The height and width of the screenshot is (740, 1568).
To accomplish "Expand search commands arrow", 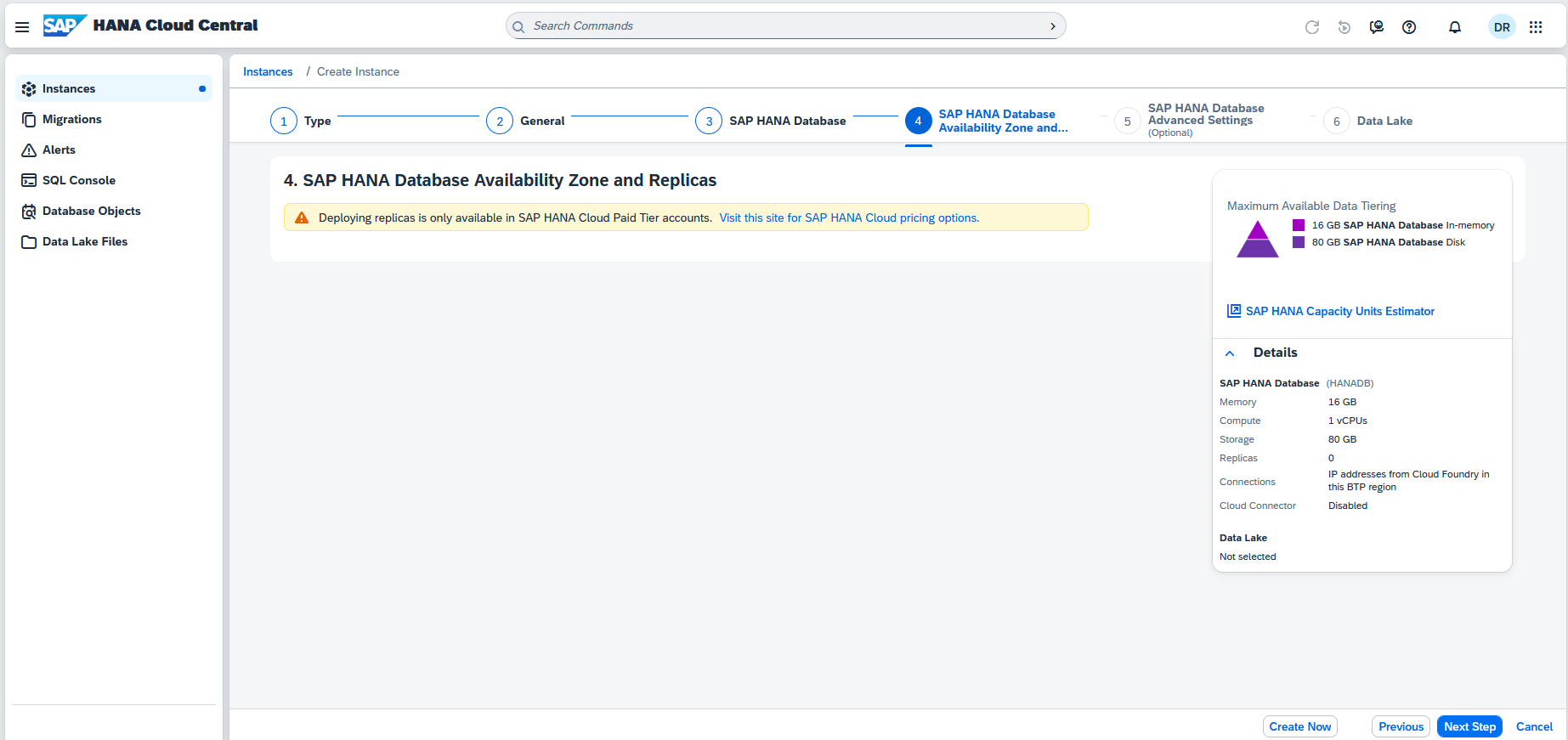I will (x=1053, y=26).
